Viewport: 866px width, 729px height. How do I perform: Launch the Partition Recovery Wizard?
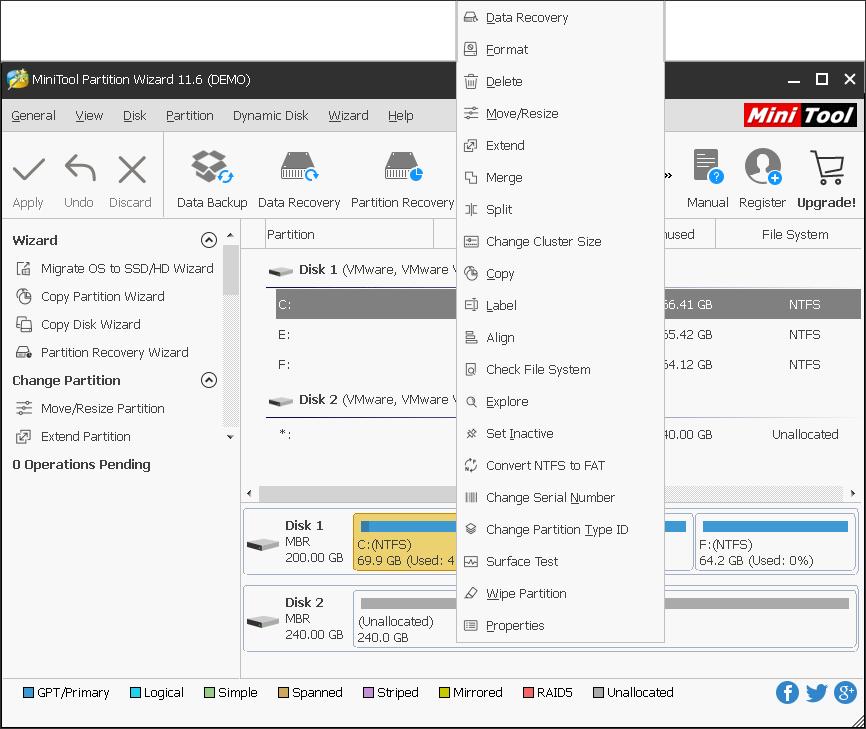(109, 352)
